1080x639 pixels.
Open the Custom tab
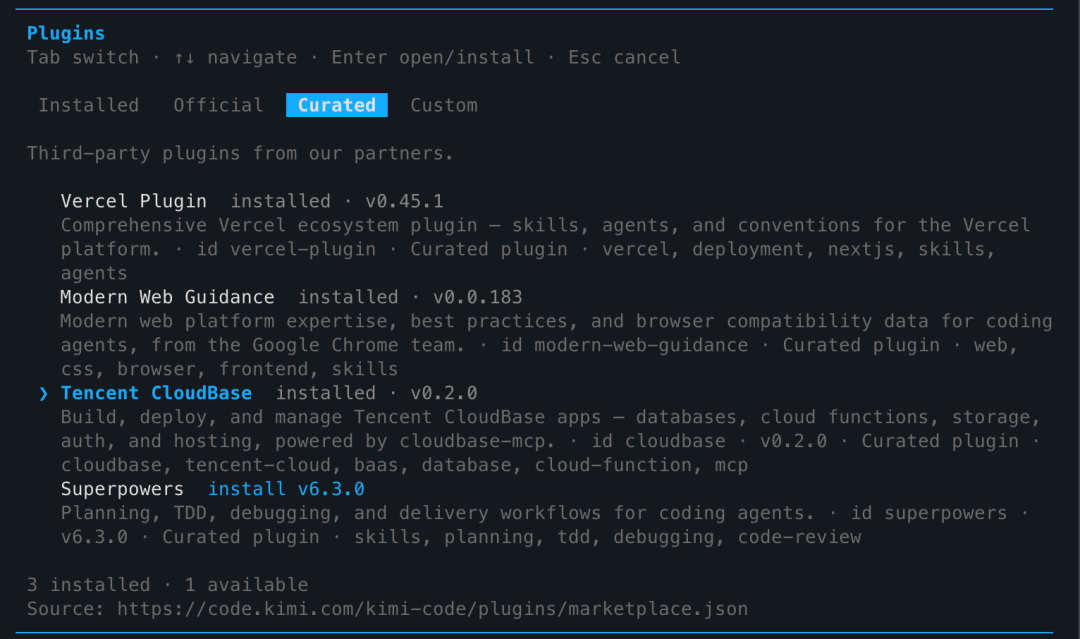[444, 105]
